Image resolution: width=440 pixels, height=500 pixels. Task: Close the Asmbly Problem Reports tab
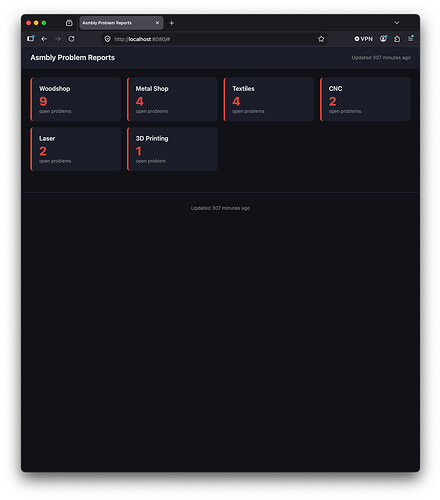point(157,23)
